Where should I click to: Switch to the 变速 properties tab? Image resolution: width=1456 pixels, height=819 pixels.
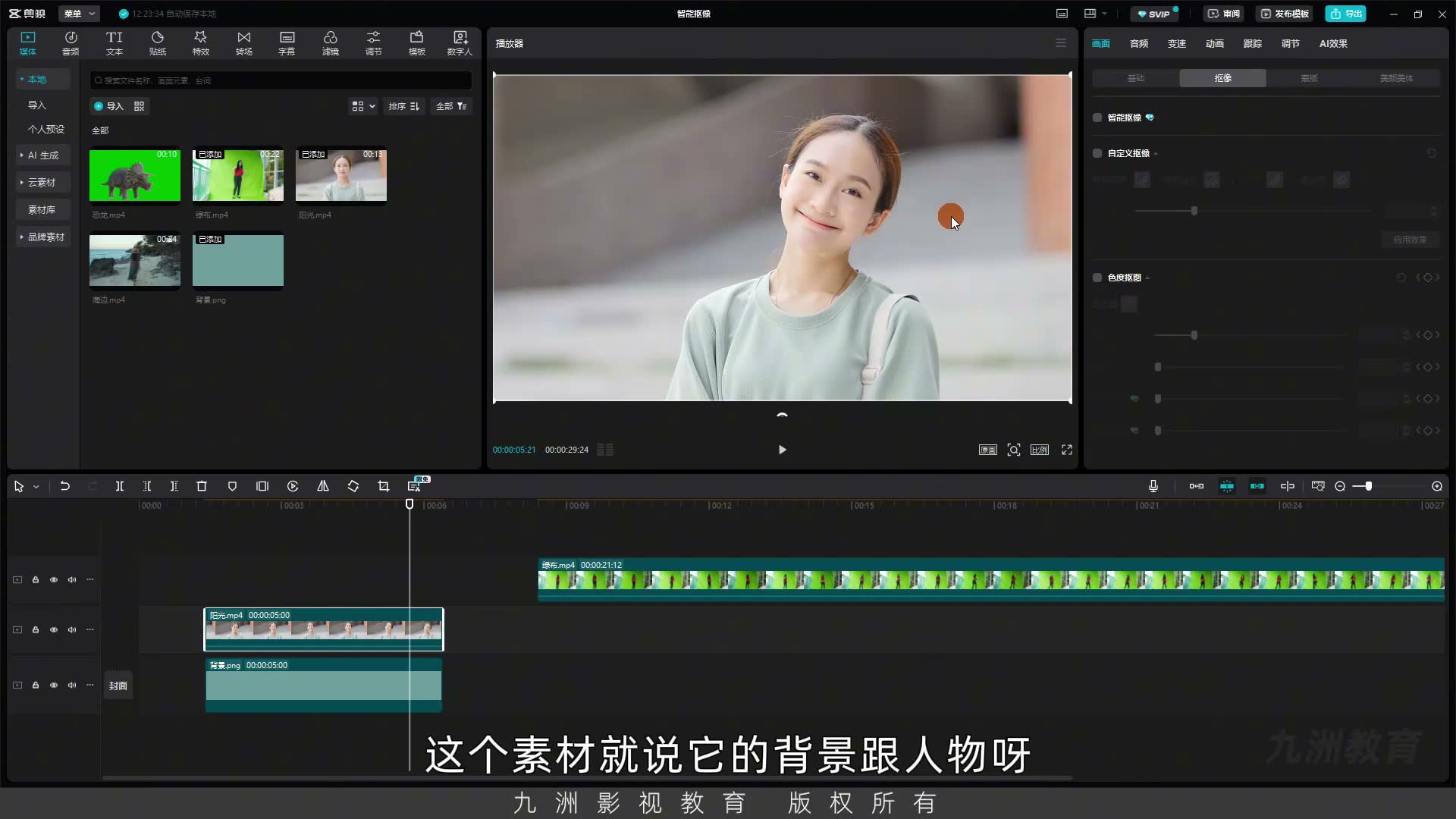pyautogui.click(x=1176, y=44)
